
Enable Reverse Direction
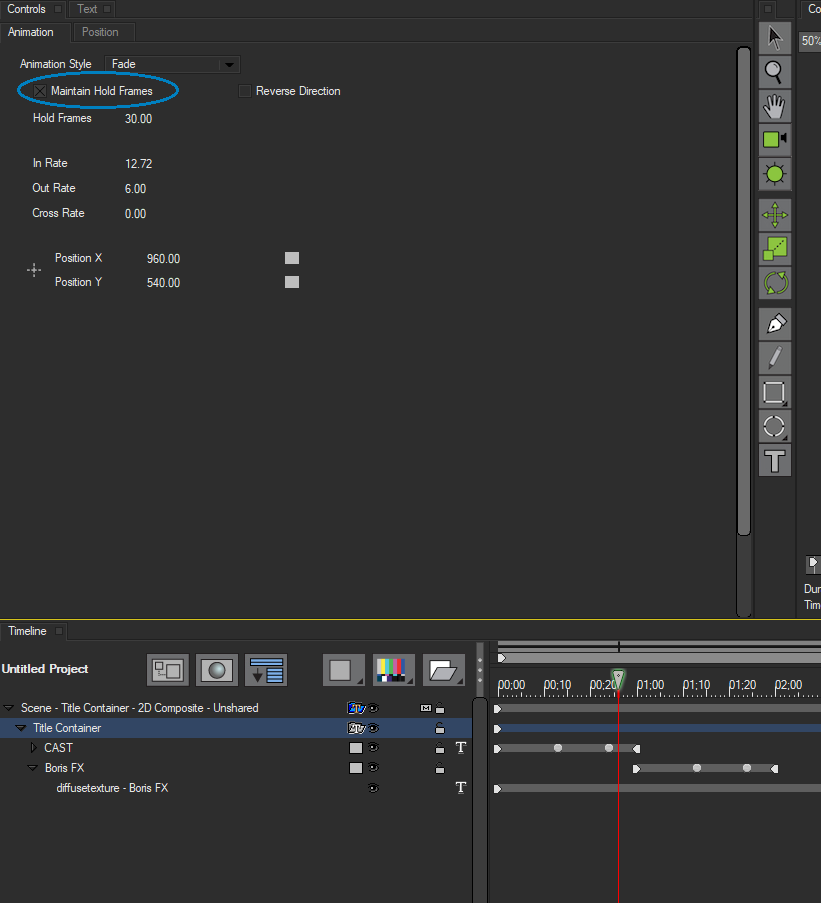pyautogui.click(x=245, y=91)
